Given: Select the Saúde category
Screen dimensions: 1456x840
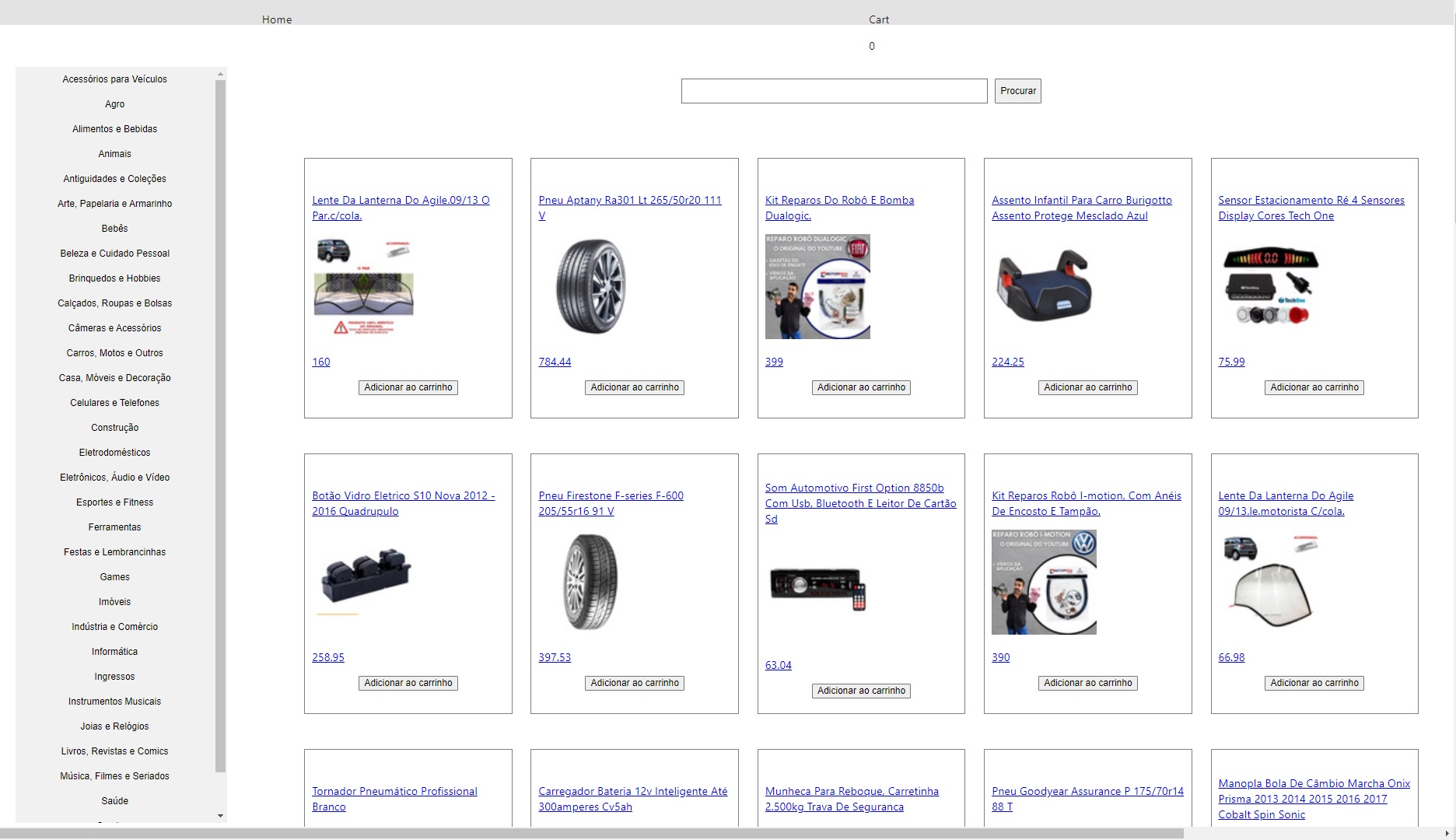Looking at the screenshot, I should pos(114,801).
